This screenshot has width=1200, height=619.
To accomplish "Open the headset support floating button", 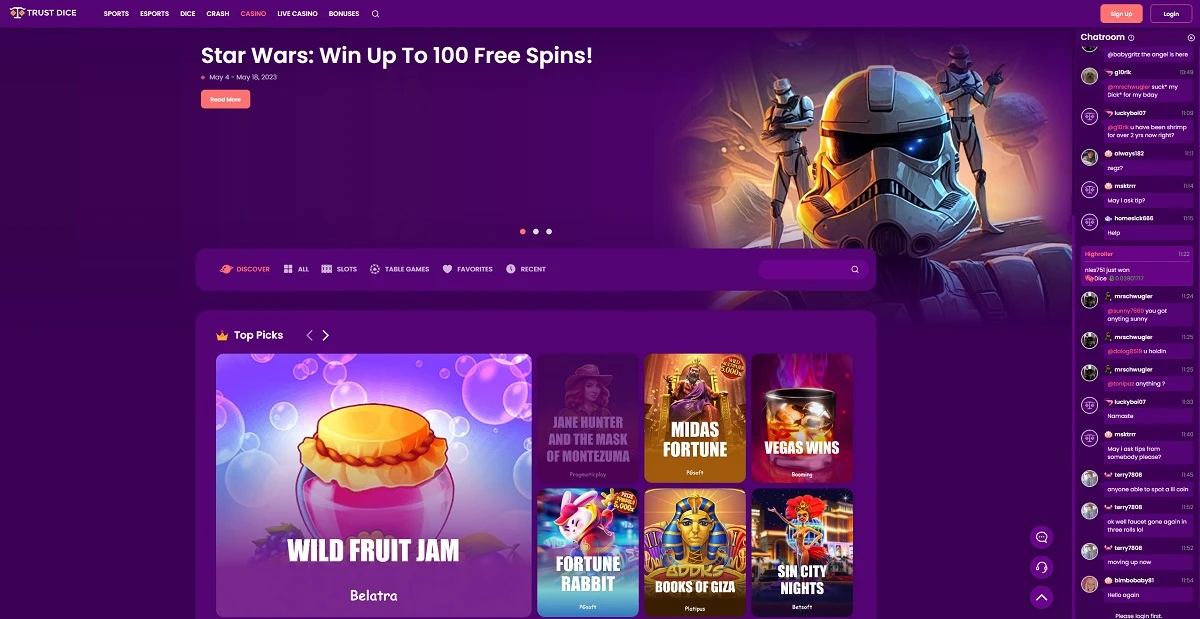I will coord(1041,568).
